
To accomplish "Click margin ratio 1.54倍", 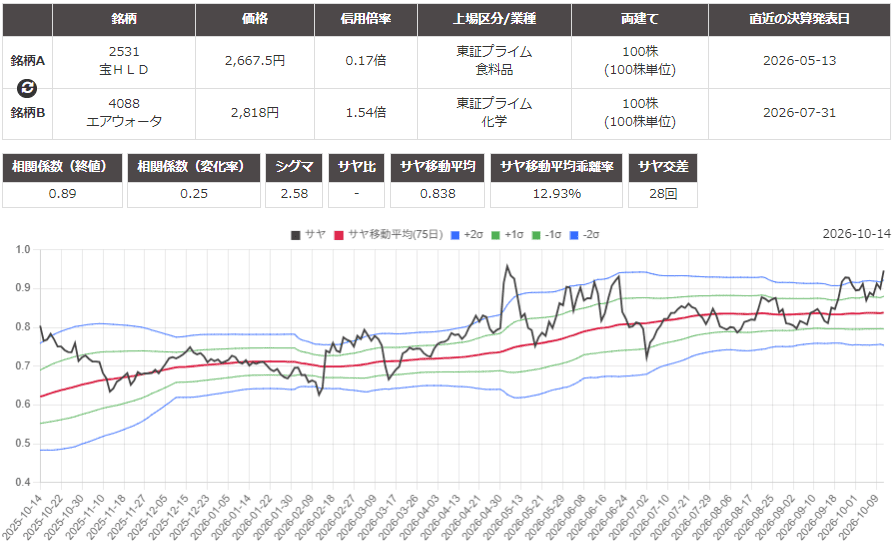I will [x=365, y=112].
